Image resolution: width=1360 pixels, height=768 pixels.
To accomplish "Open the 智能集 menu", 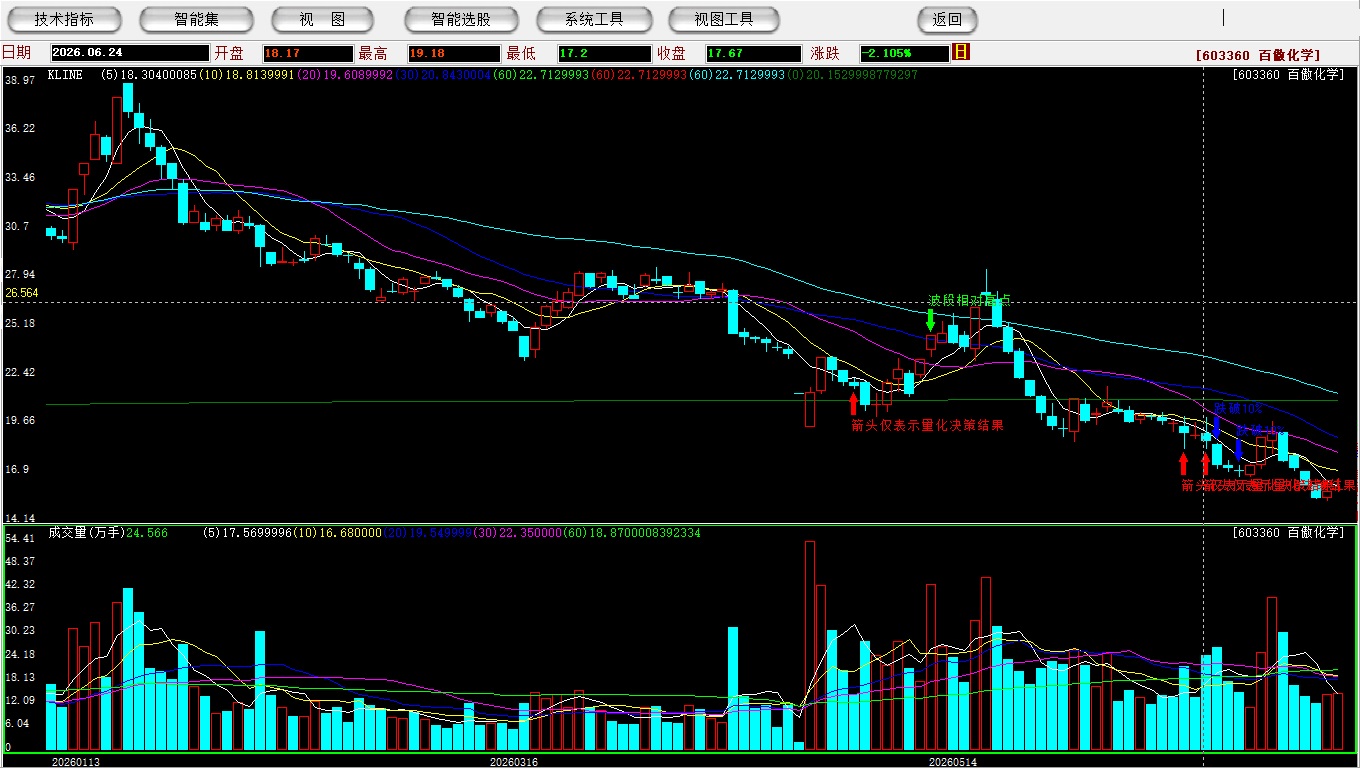I will (x=197, y=19).
